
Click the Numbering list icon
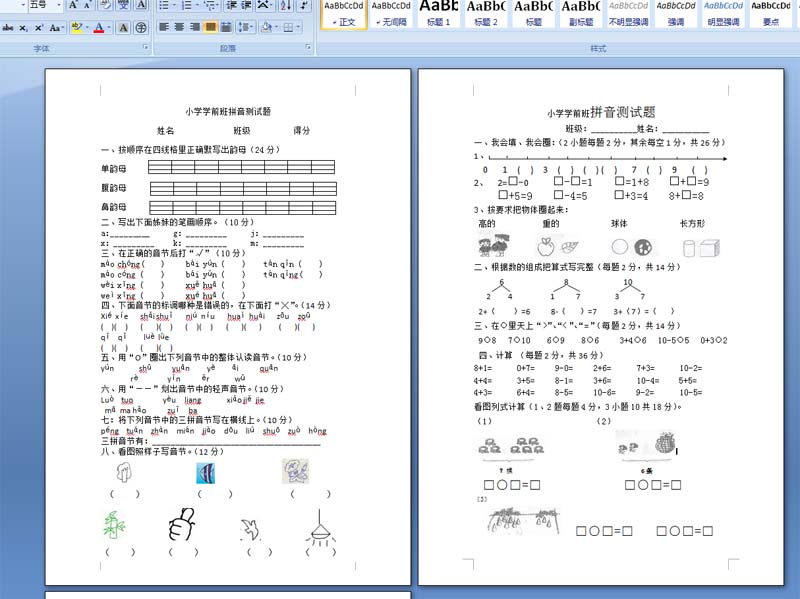[187, 5]
